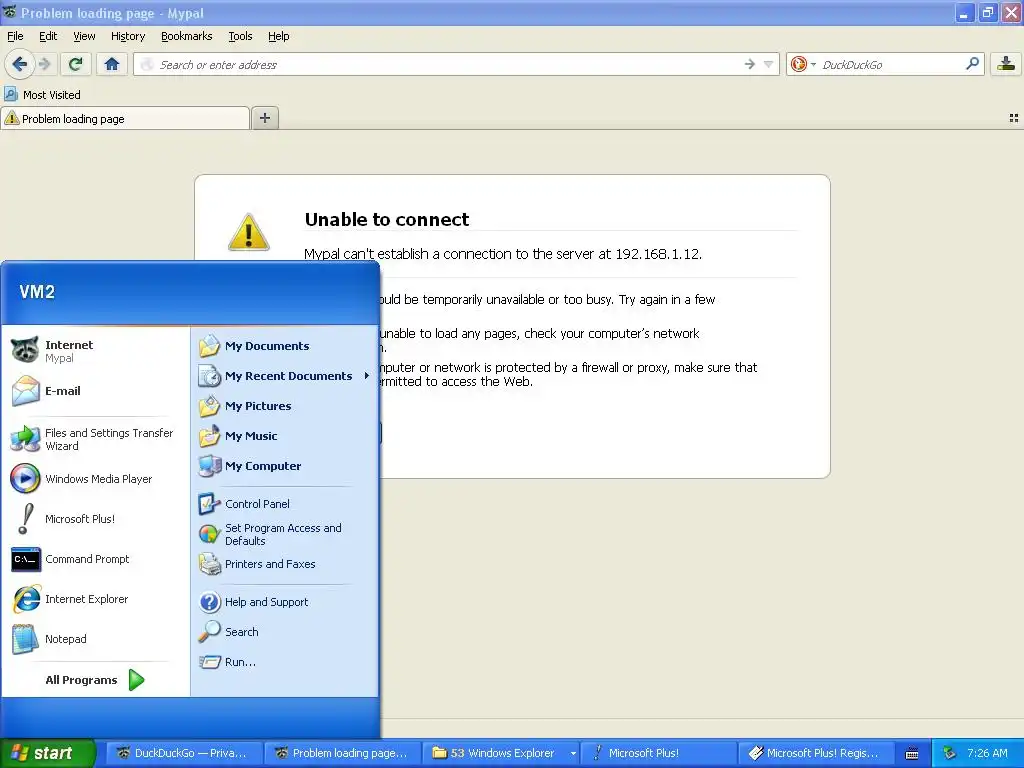Screen dimensions: 1024x768
Task: Click the 7:26 AM clock
Action: pos(987,753)
